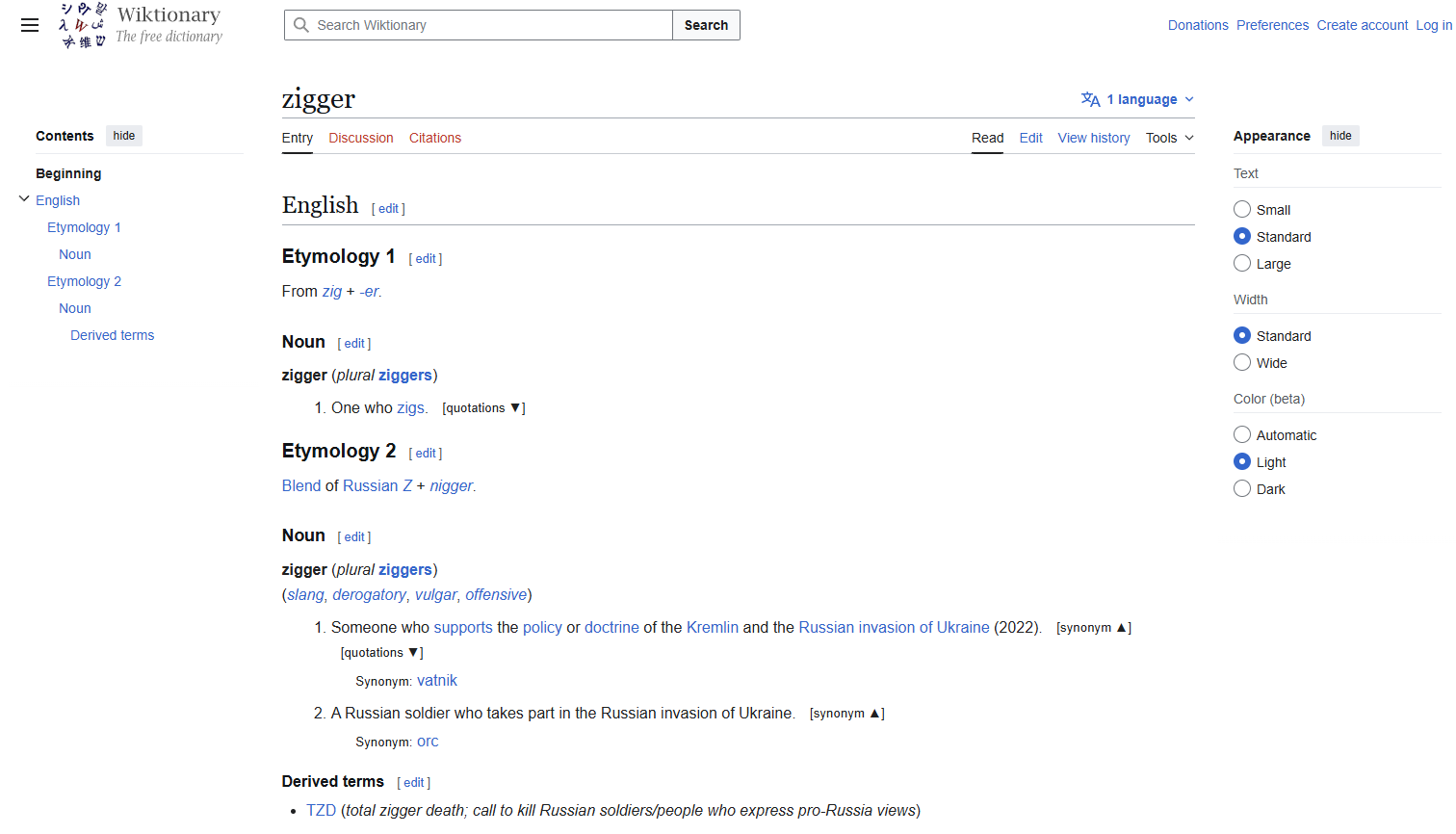Go to English in contents sidebar
Screen dimensions: 1456x834
[58, 200]
